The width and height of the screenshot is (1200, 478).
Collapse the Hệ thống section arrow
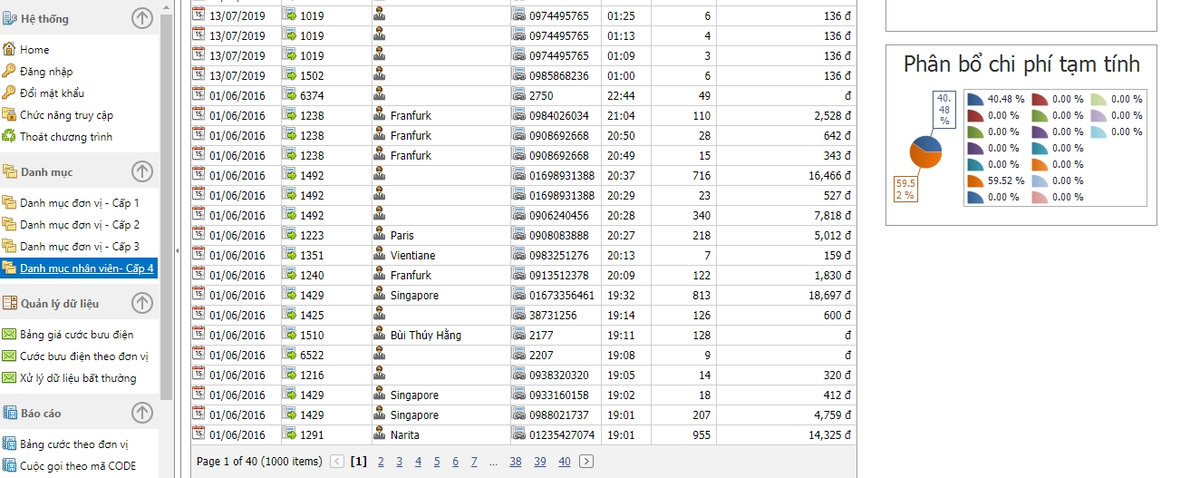[143, 17]
